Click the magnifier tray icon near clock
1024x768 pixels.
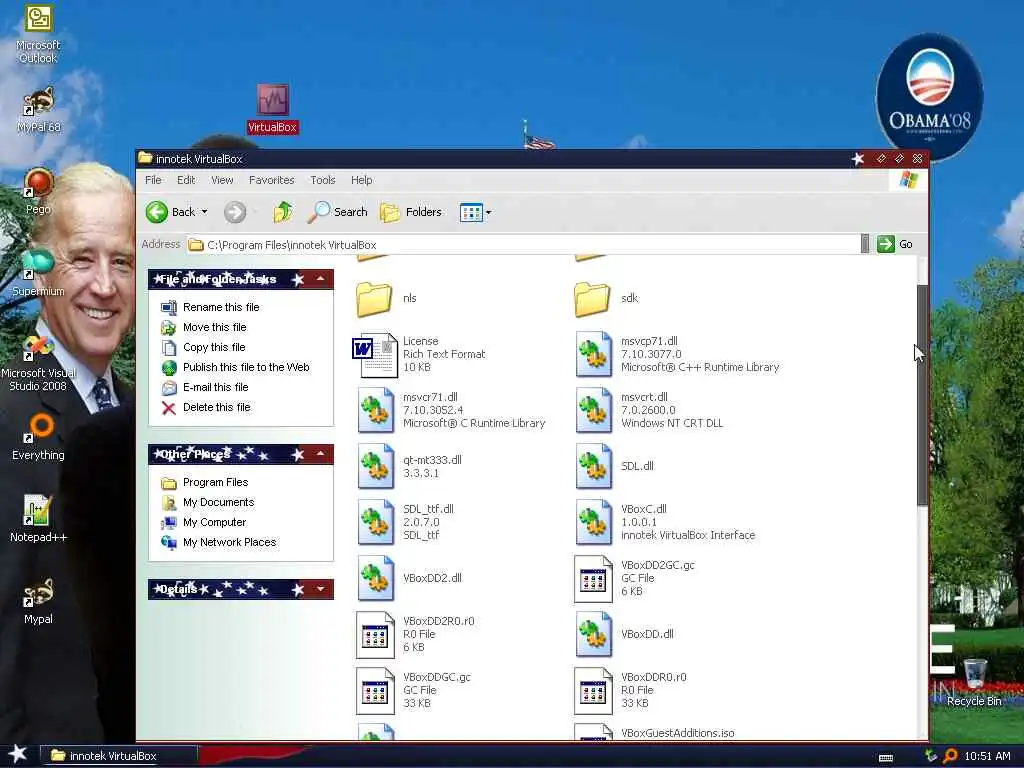click(x=950, y=756)
